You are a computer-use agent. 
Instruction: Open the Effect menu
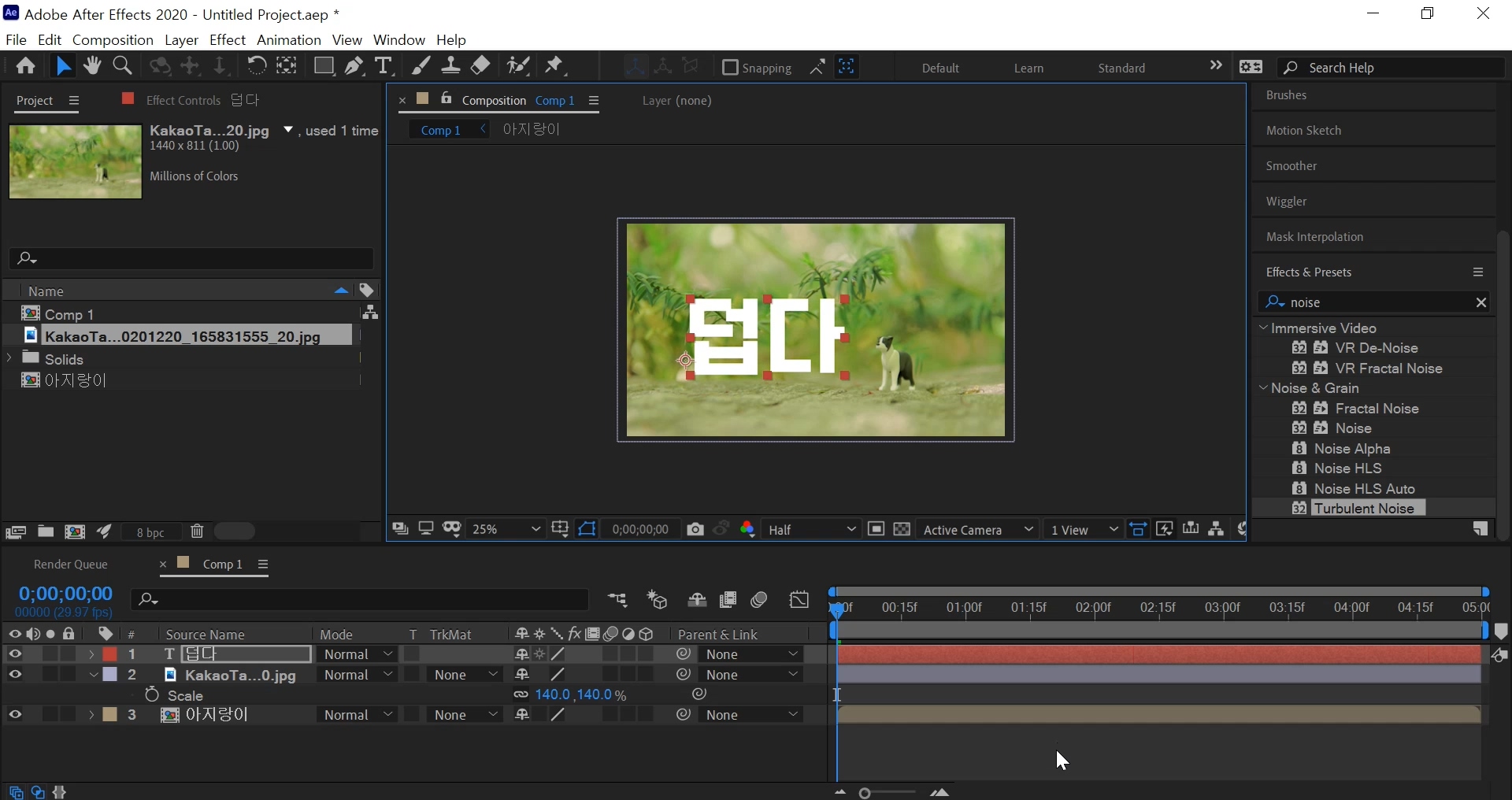[228, 39]
